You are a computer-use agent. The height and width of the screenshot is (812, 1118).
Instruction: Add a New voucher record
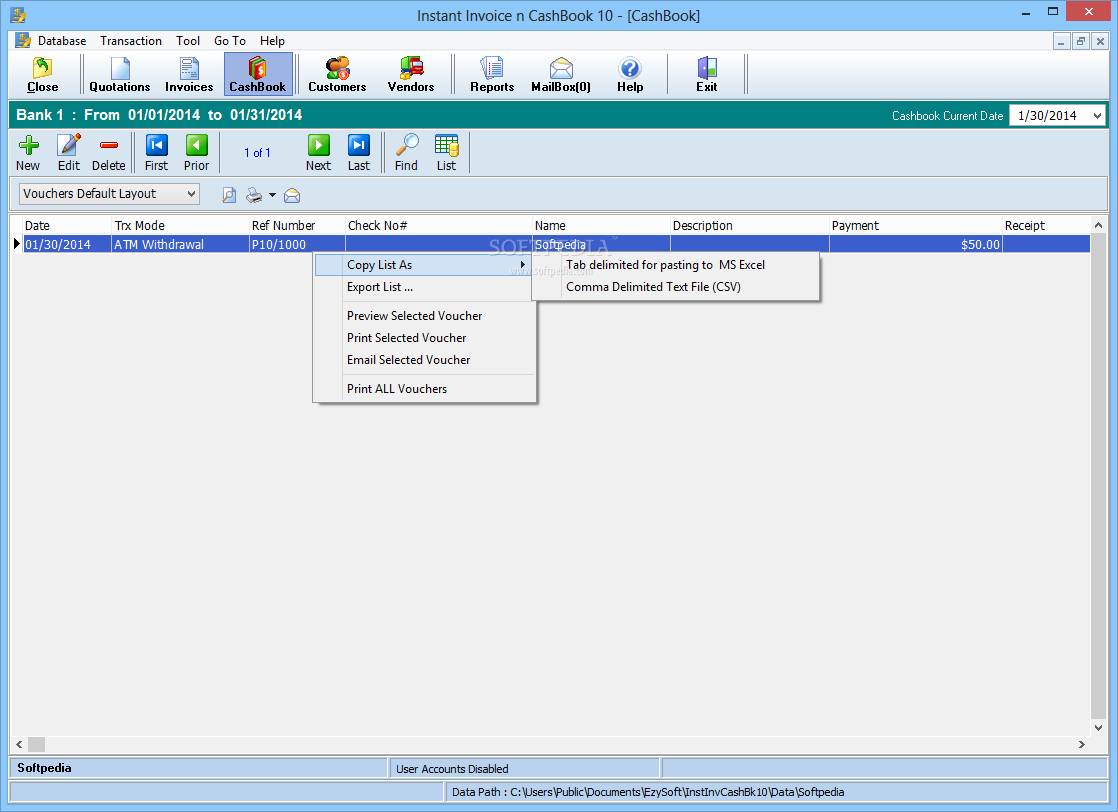tap(28, 153)
